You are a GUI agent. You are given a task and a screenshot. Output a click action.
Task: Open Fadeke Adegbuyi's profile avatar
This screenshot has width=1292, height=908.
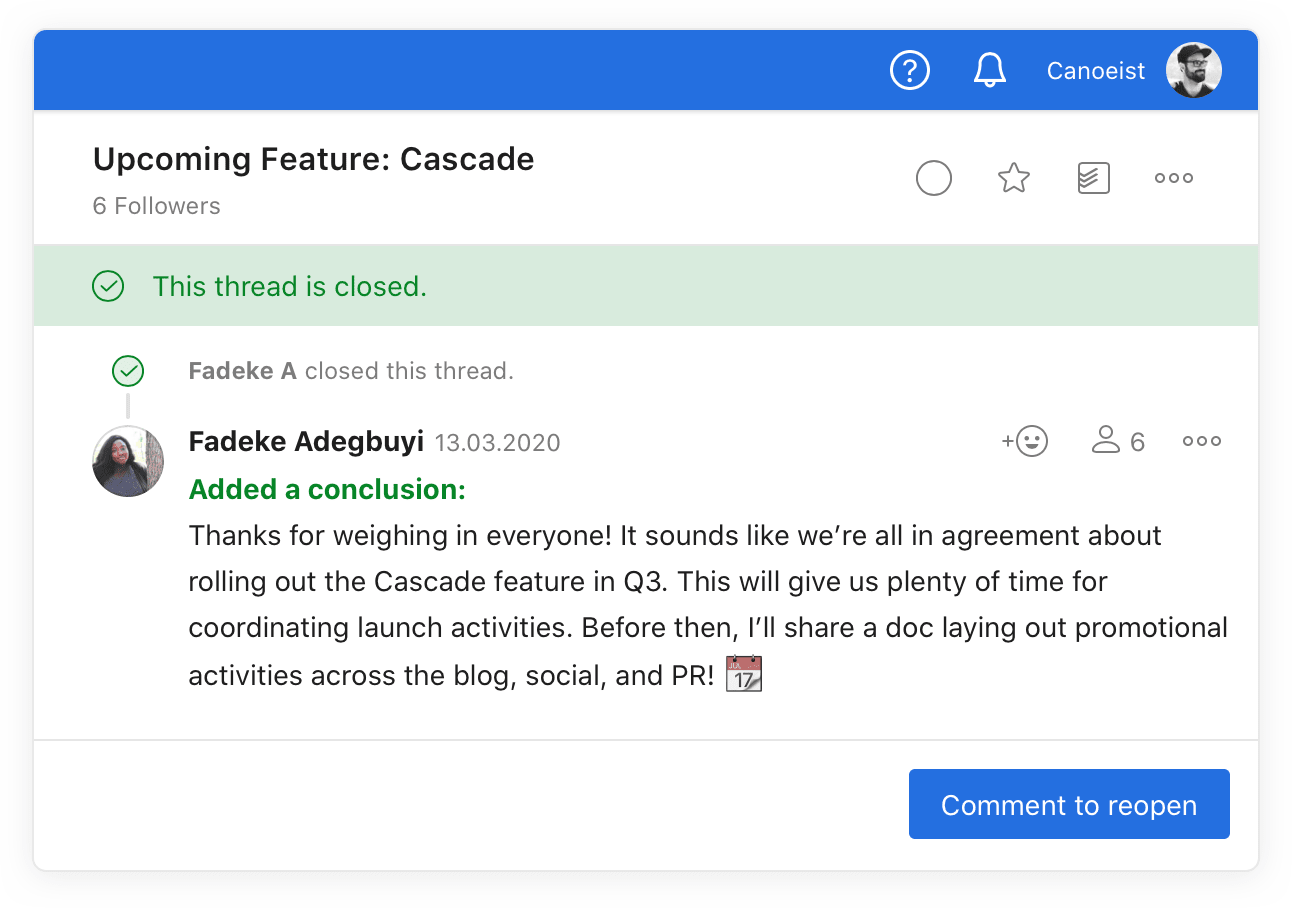128,461
